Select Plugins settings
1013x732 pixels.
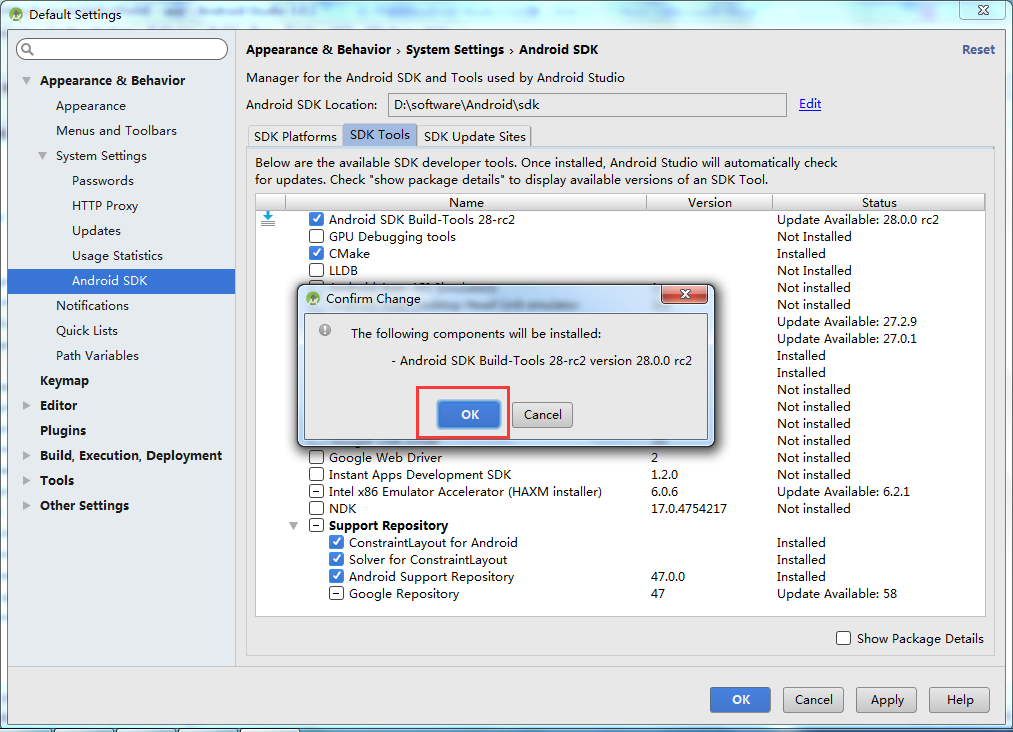coord(63,430)
